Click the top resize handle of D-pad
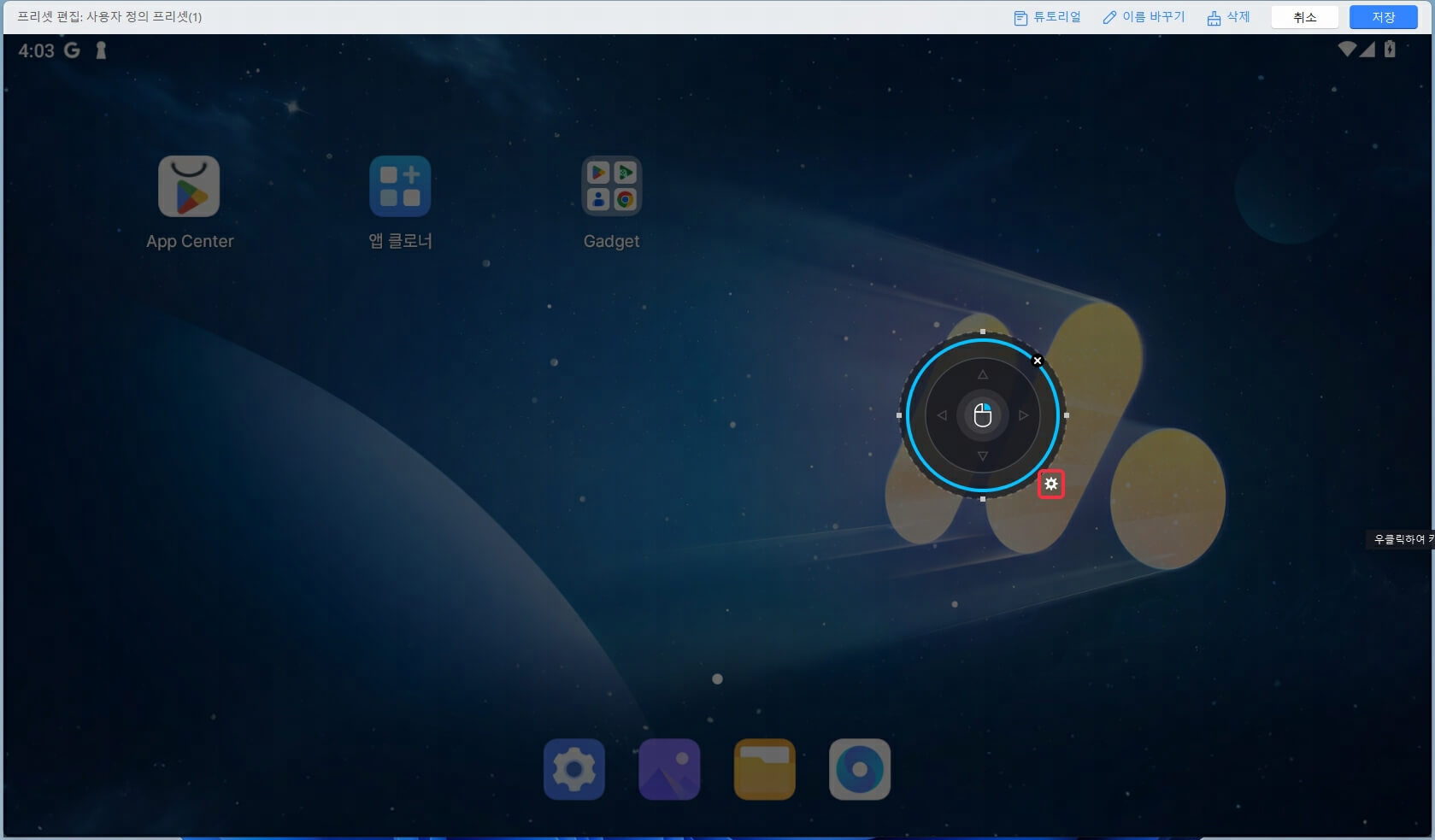 point(983,332)
